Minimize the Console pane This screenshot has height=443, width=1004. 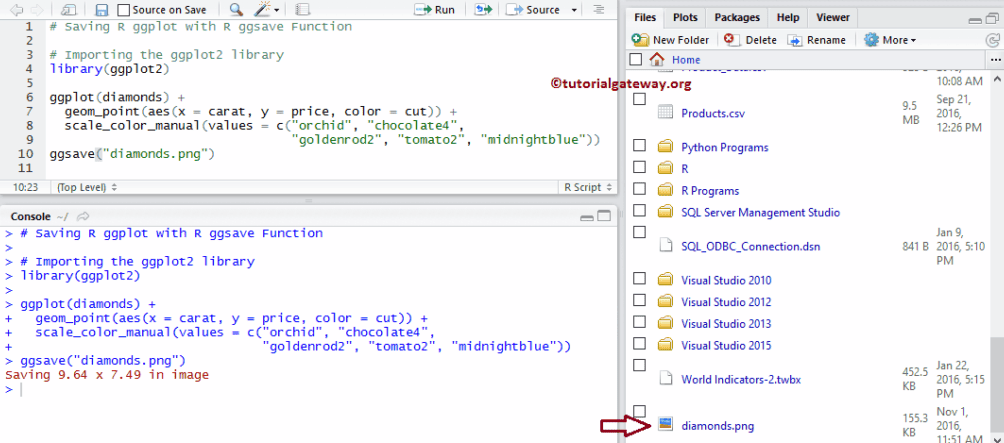tap(587, 216)
